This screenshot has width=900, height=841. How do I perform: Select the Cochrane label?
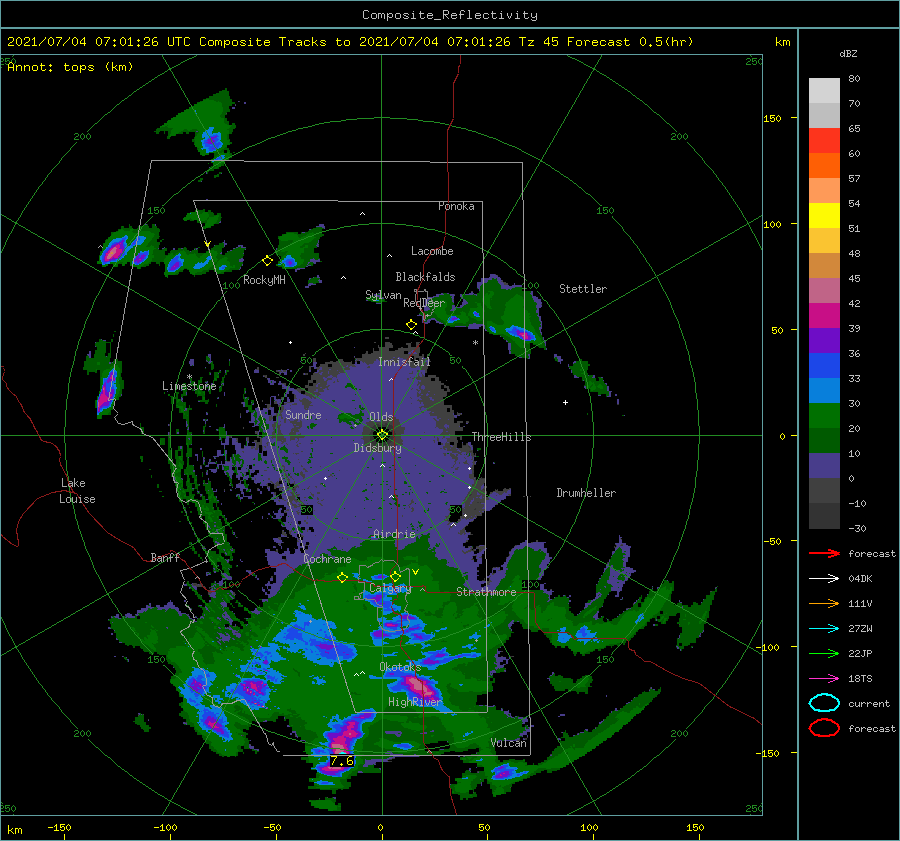point(327,559)
